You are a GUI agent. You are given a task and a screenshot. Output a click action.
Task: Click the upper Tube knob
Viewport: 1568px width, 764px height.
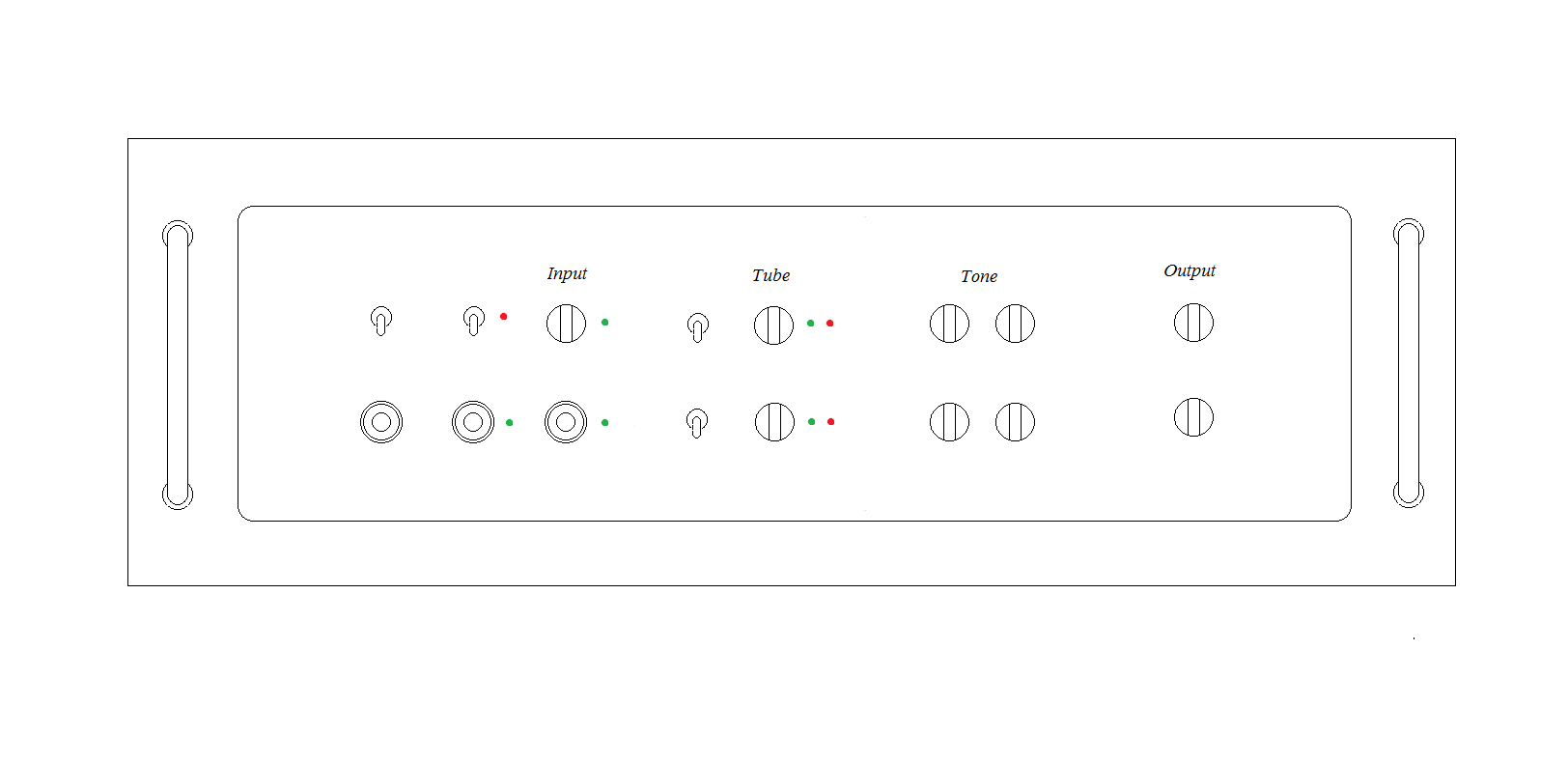(x=773, y=325)
